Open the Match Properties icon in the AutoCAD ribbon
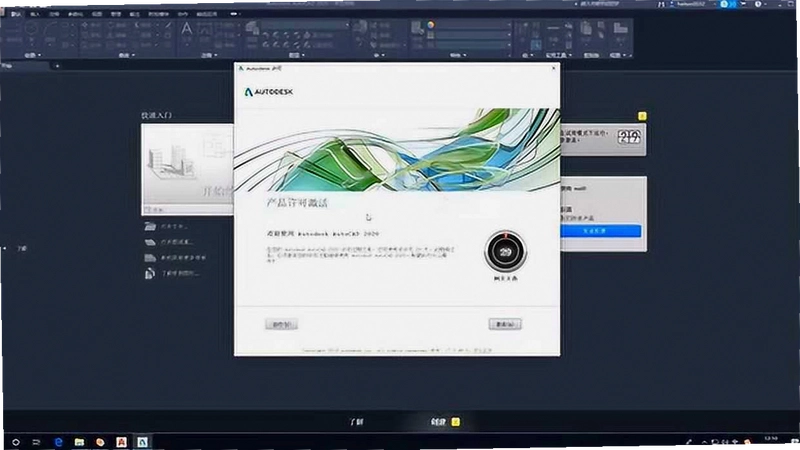 (418, 28)
